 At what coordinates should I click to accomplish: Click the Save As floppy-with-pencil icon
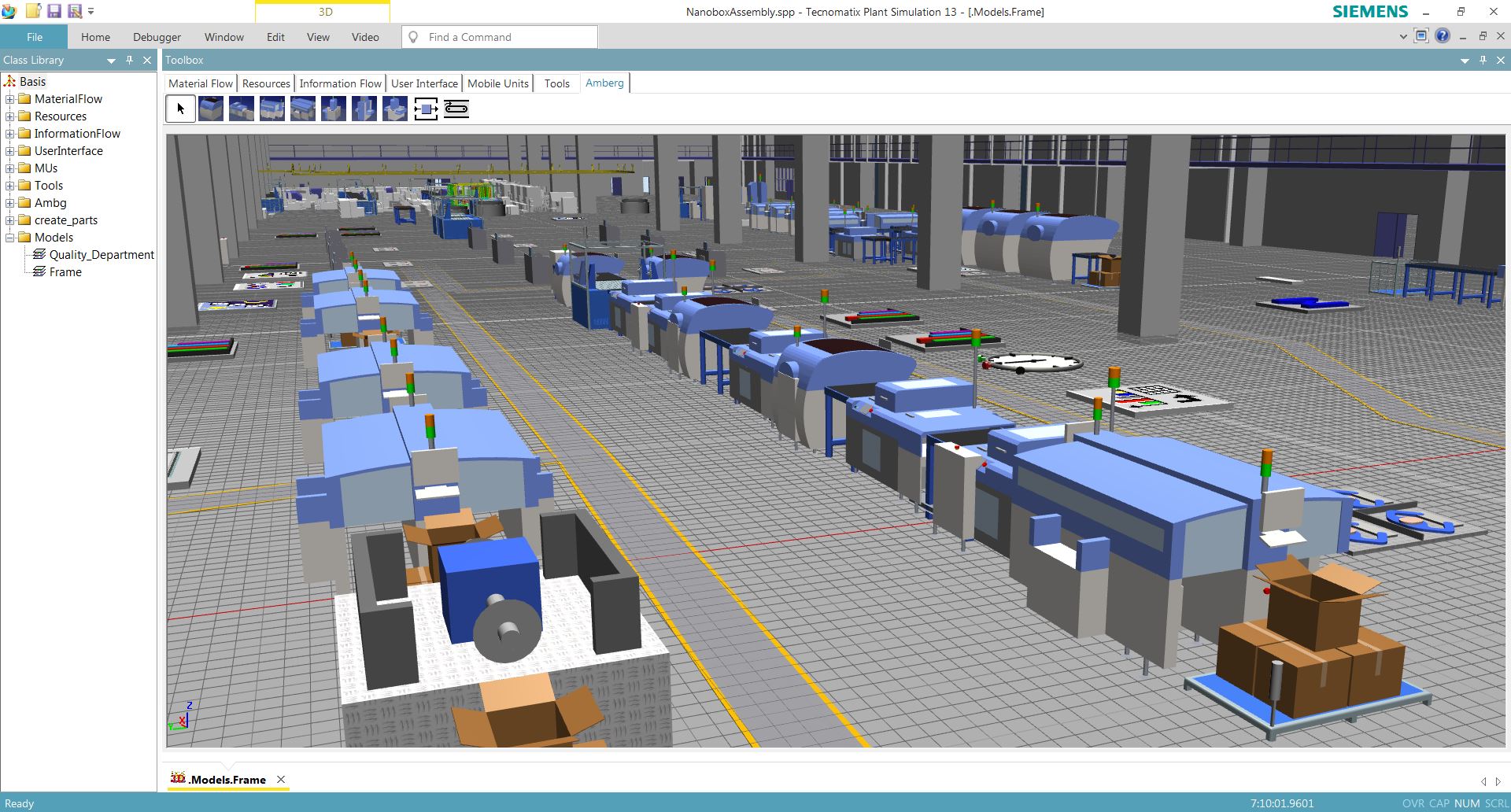point(75,11)
